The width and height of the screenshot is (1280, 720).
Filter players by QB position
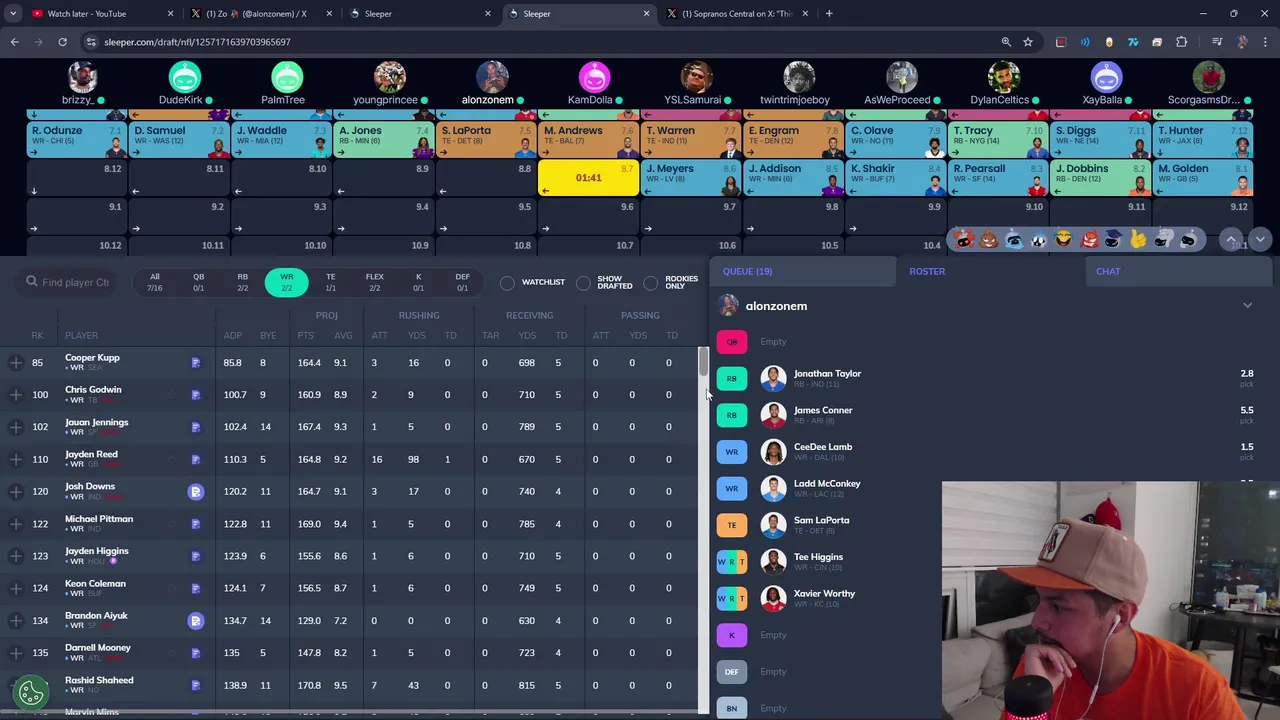[x=198, y=282]
